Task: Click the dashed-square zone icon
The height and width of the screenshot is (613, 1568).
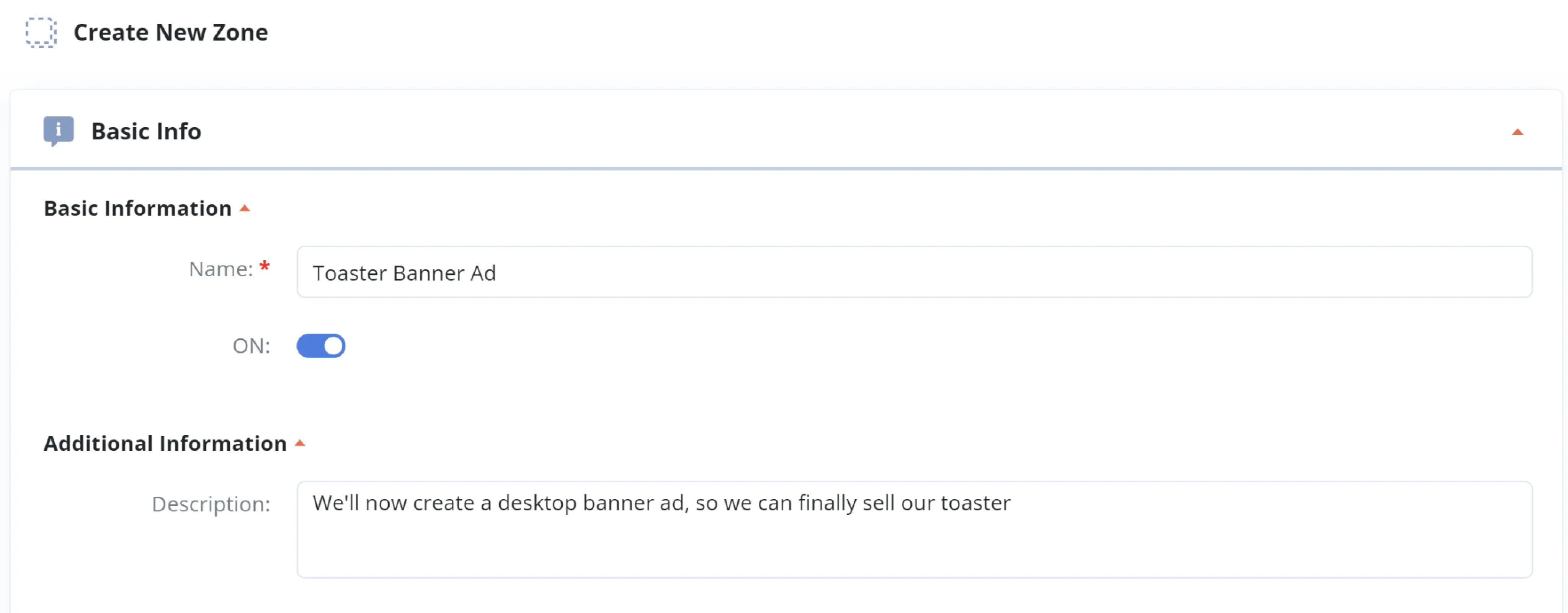Action: pyautogui.click(x=41, y=32)
